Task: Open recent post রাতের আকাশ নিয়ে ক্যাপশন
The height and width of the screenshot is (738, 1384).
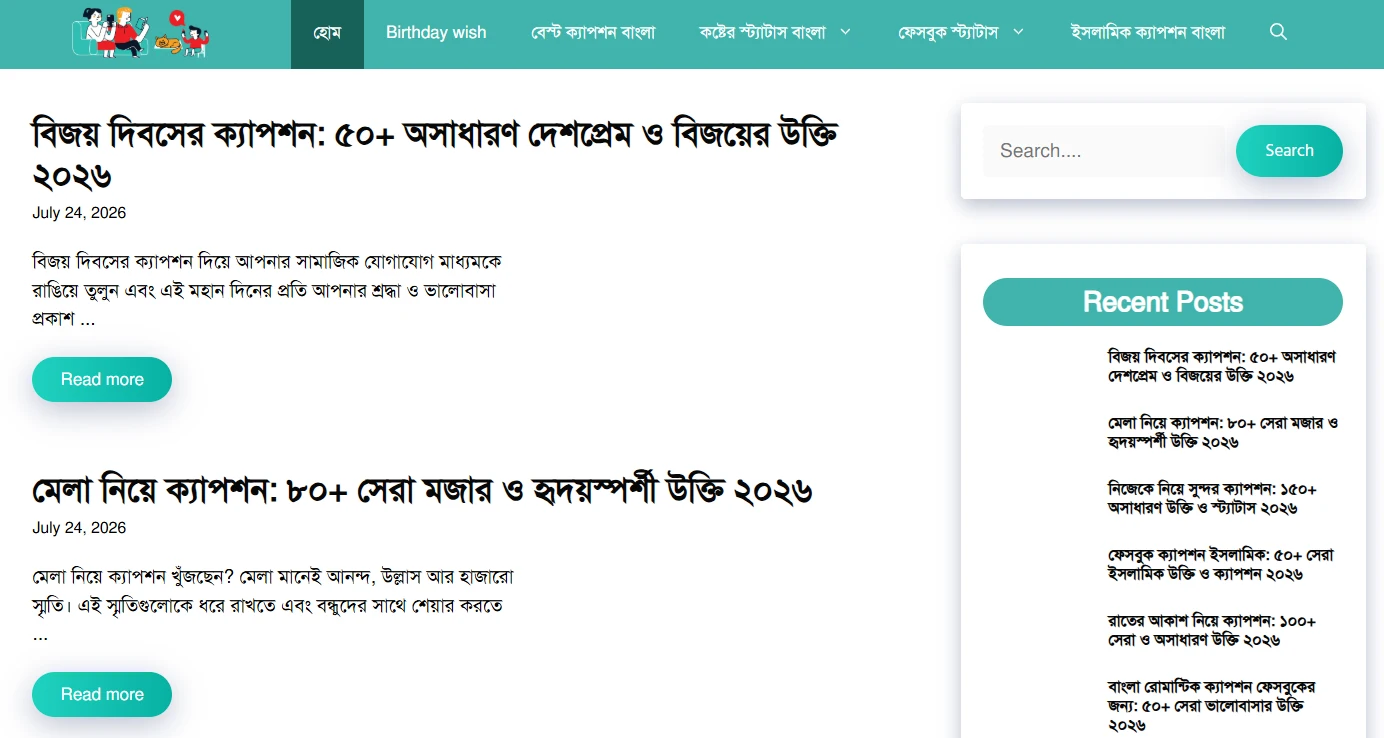Action: point(1212,630)
